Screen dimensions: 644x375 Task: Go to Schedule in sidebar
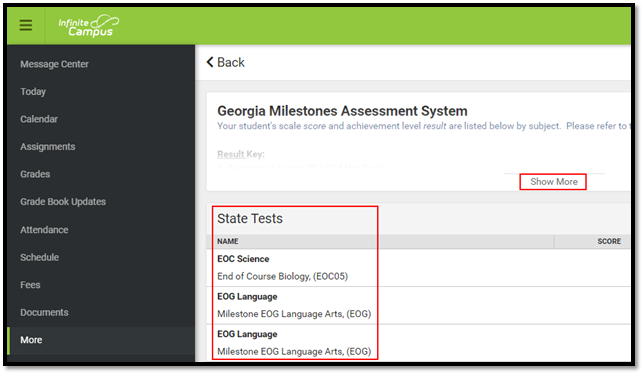click(39, 257)
